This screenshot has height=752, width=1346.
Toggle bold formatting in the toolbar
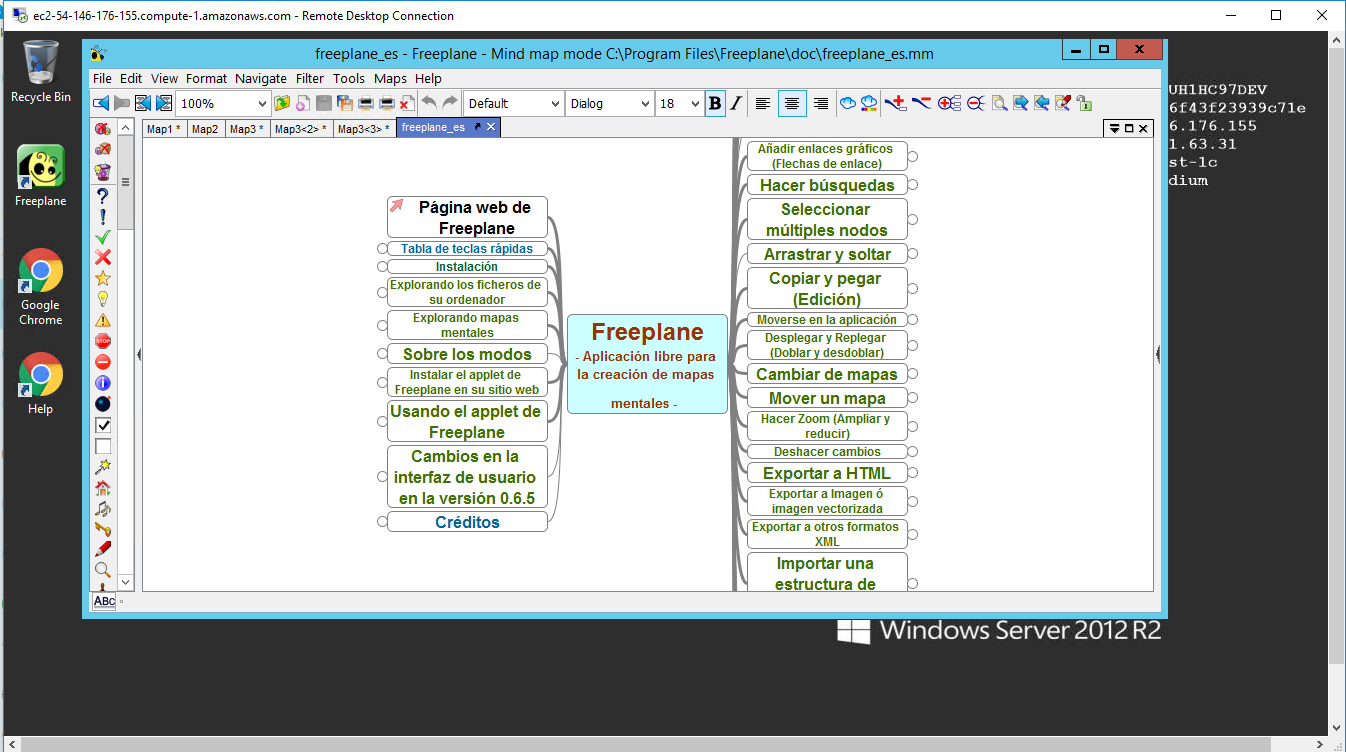[715, 103]
